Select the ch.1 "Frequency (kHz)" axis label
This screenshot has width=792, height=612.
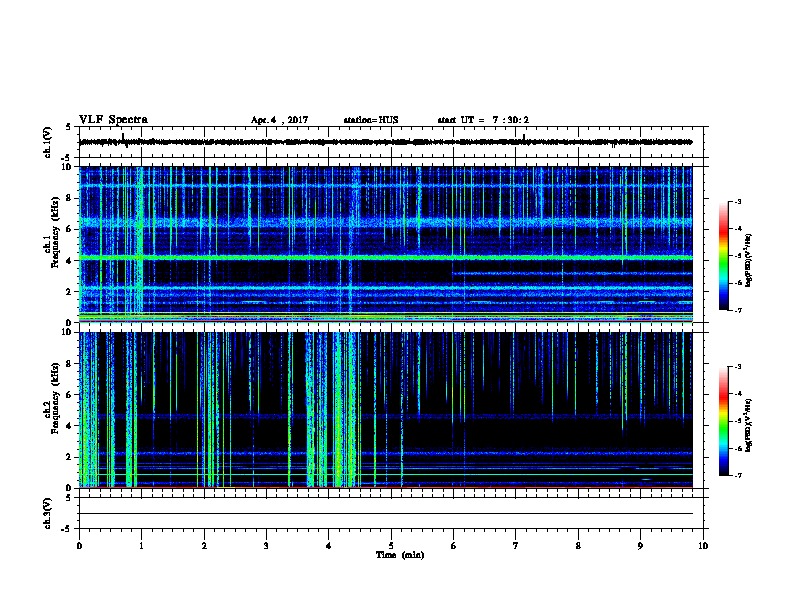(x=56, y=232)
